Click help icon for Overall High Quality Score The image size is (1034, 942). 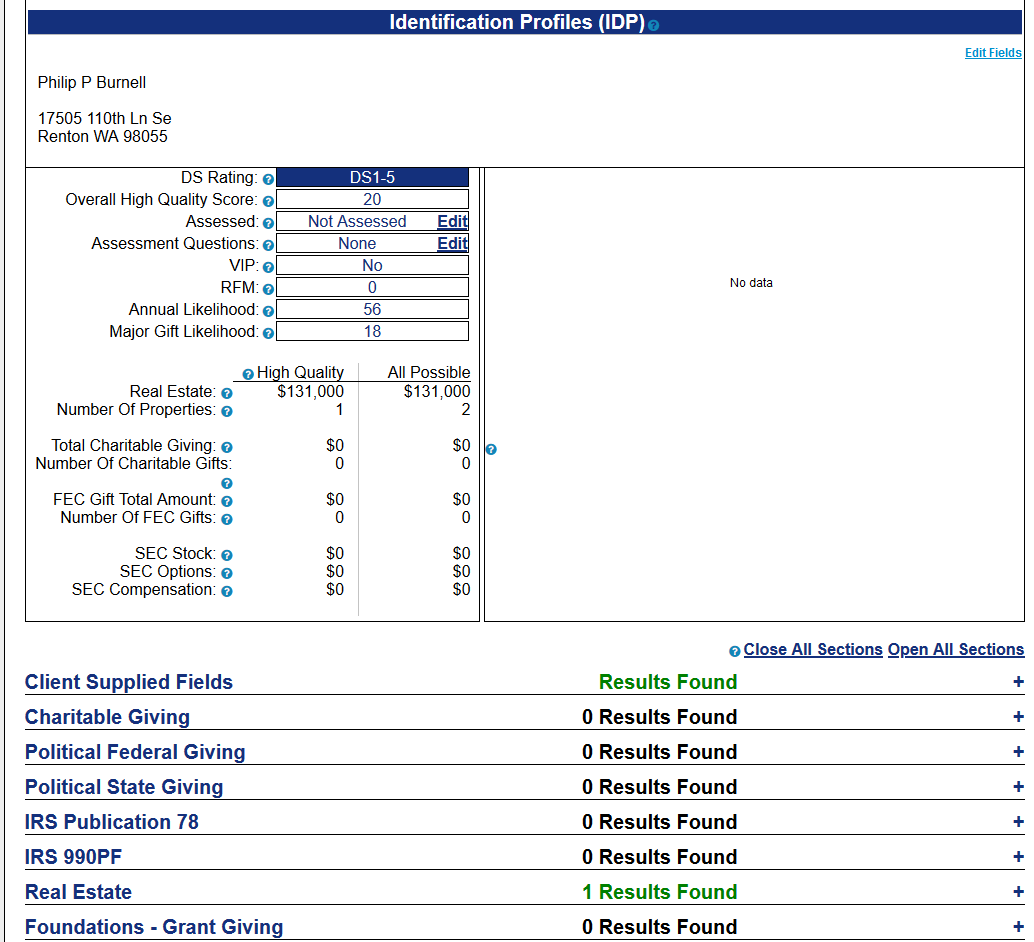pos(268,201)
